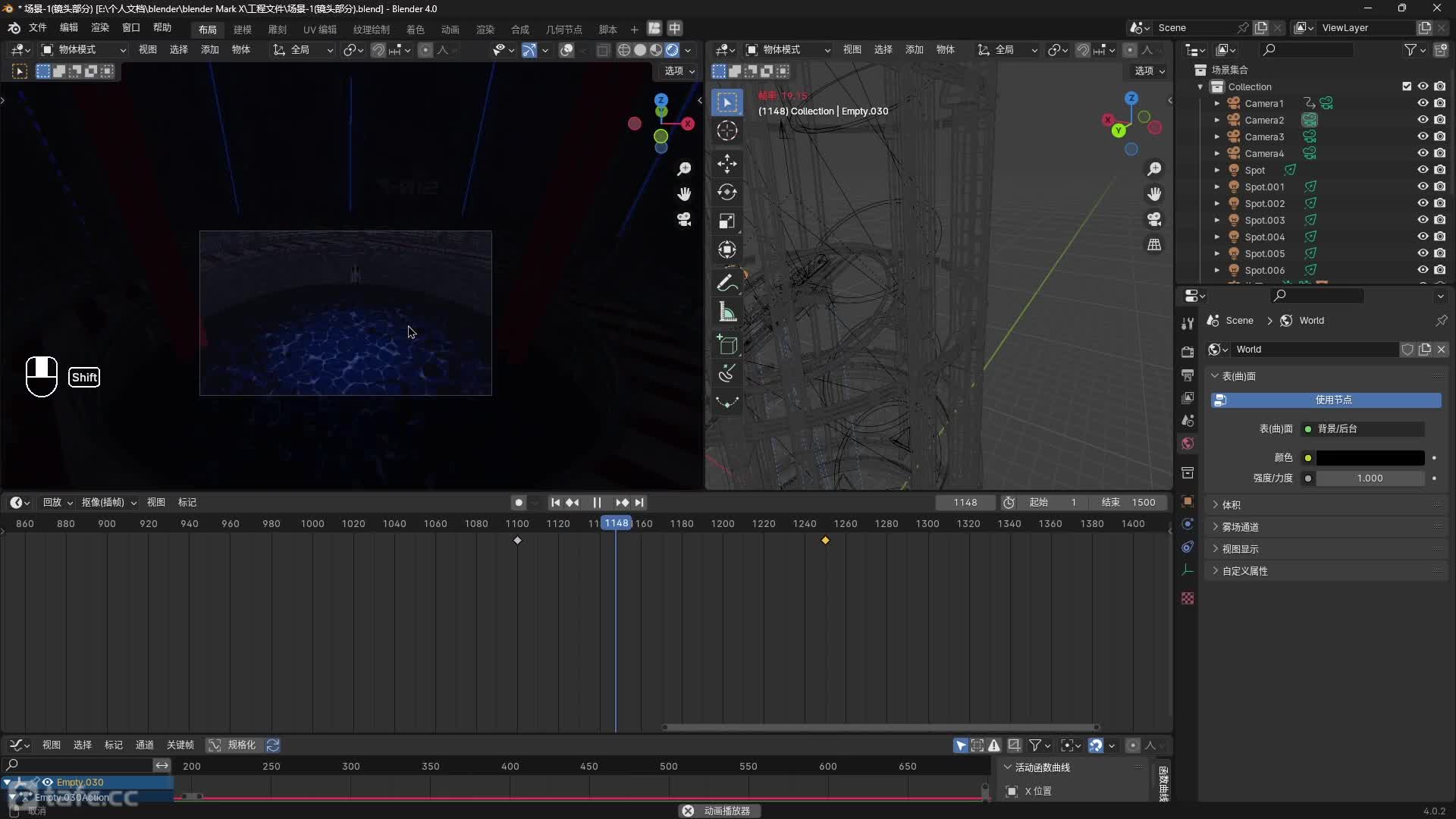
Task: Expand the Volume panel in World properties
Action: coord(1231,505)
